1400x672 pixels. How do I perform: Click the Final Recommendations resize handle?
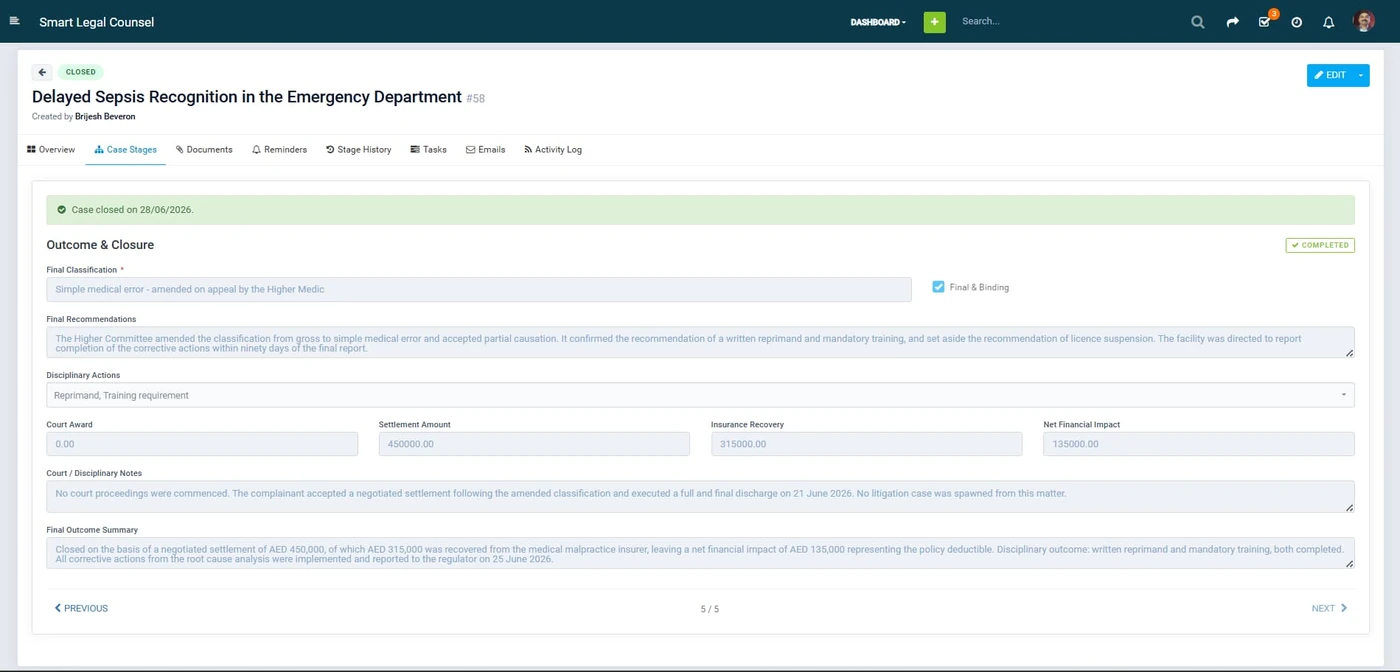(1349, 352)
